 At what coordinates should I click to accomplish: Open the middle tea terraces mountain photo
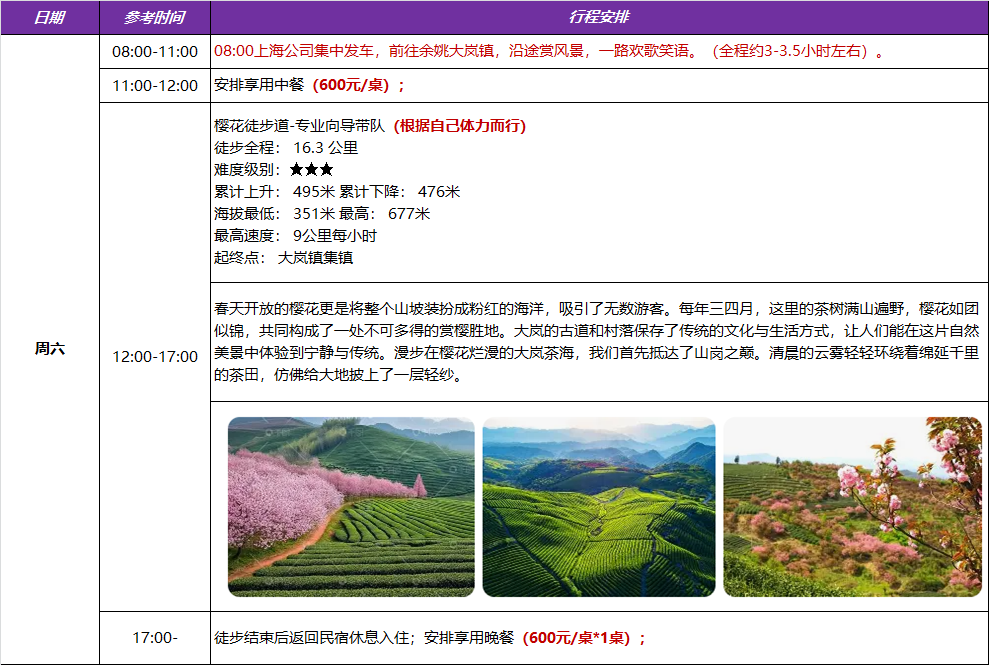(598, 507)
